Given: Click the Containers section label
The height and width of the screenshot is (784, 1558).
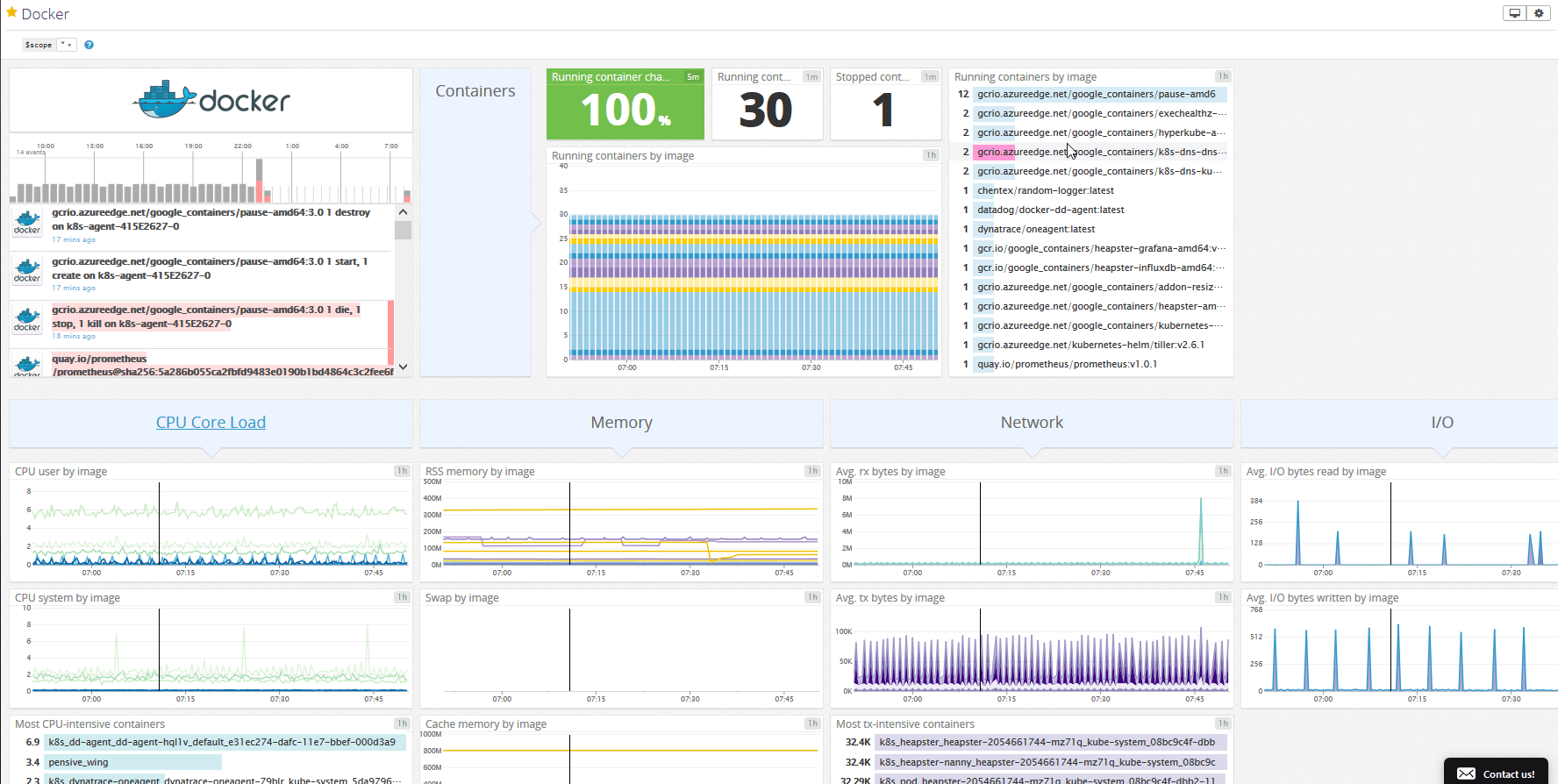Looking at the screenshot, I should 475,91.
